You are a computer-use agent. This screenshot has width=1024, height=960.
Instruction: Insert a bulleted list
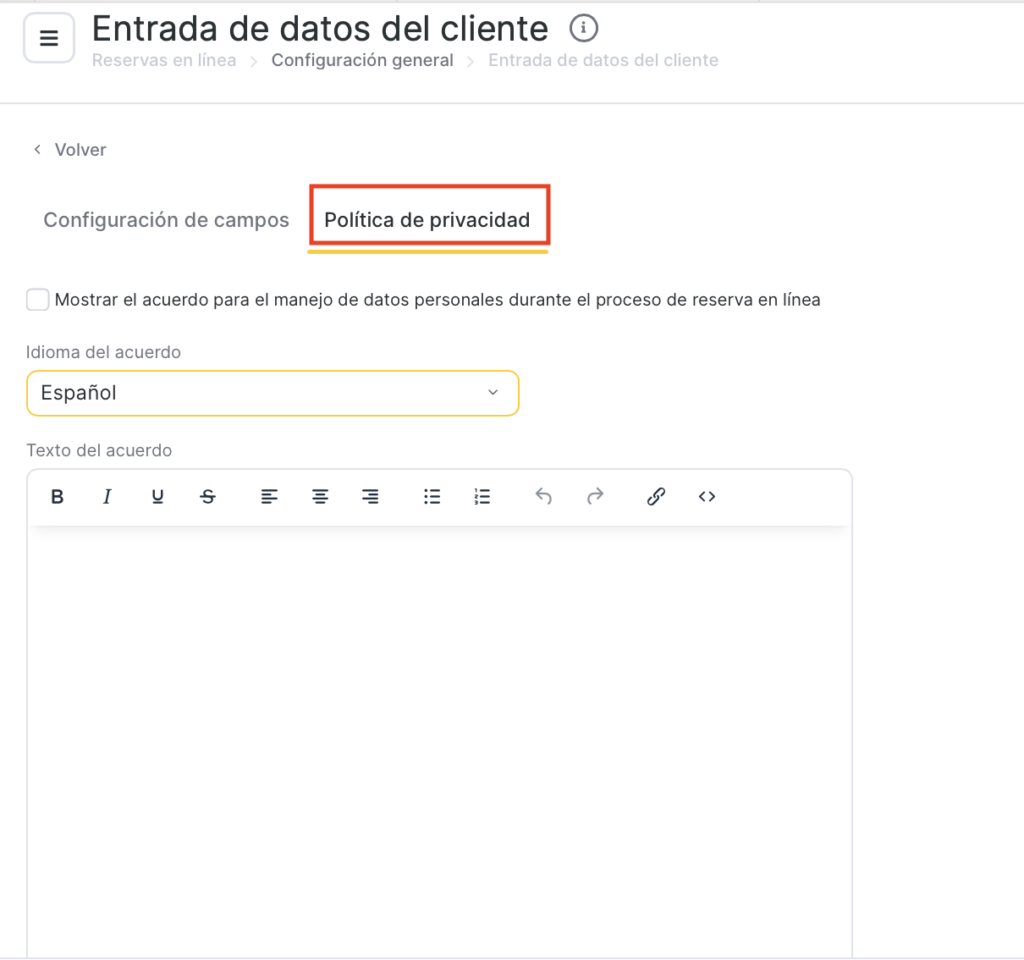click(x=432, y=497)
